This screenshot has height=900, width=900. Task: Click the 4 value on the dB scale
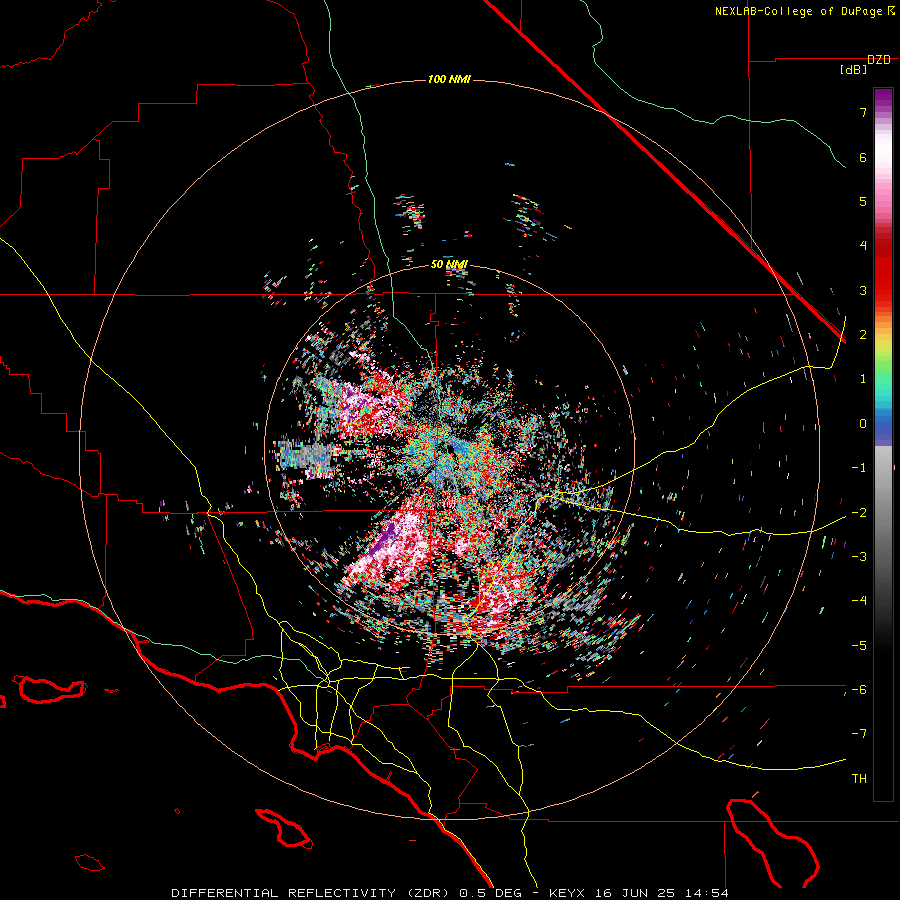[x=863, y=246]
